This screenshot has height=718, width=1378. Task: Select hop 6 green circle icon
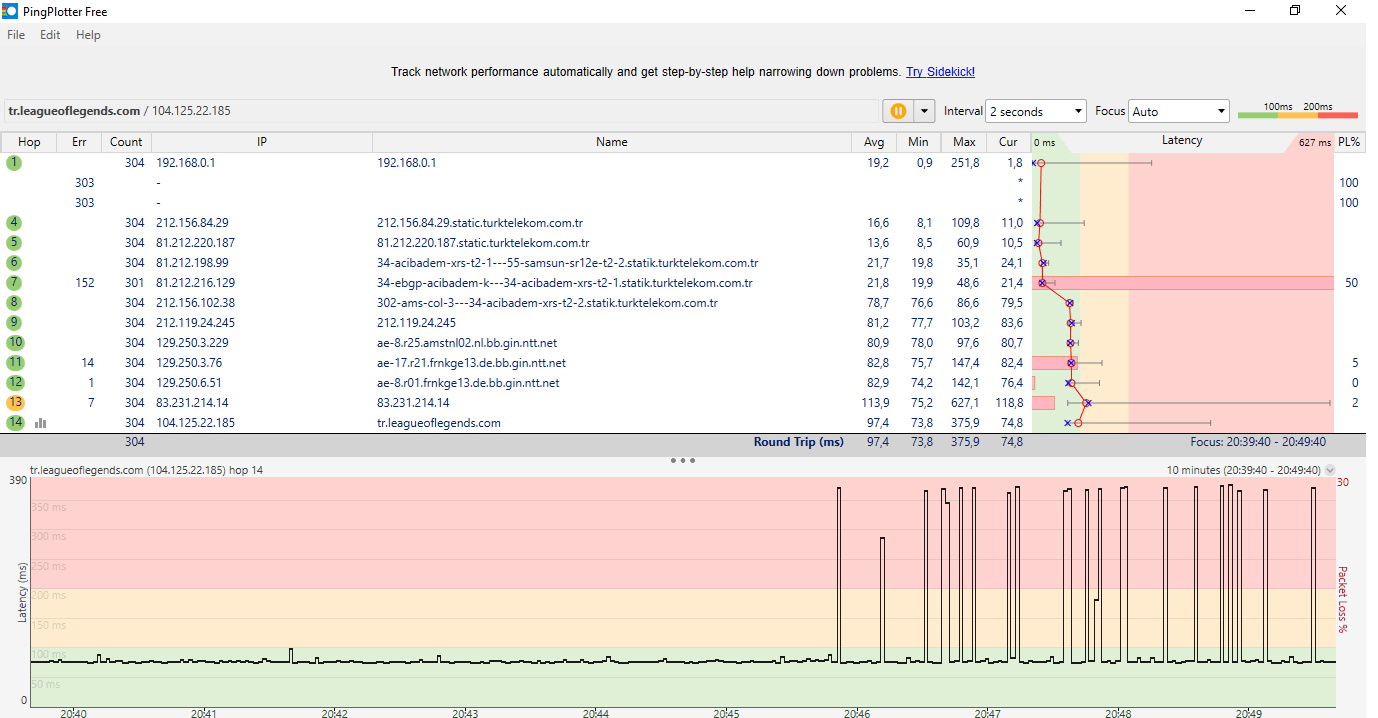pyautogui.click(x=15, y=262)
